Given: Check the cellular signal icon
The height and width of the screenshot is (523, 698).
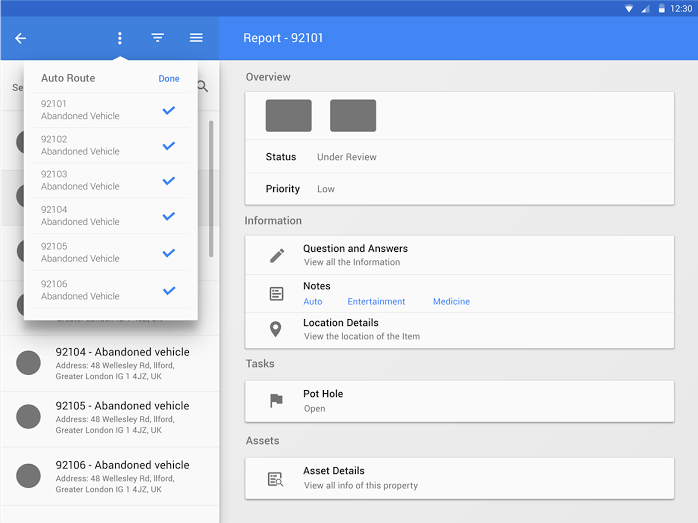Looking at the screenshot, I should [645, 8].
